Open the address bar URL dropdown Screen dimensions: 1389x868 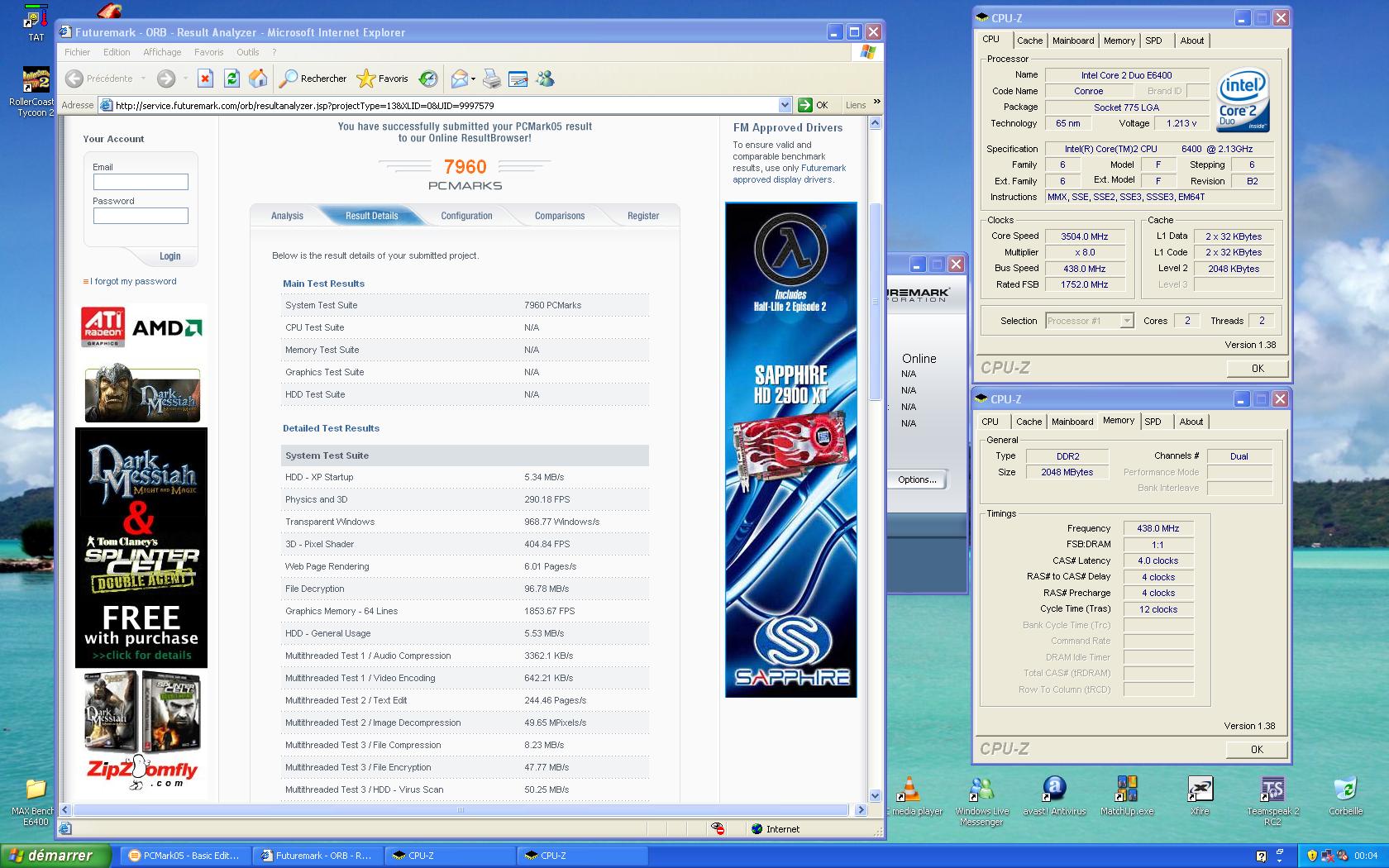click(x=785, y=105)
